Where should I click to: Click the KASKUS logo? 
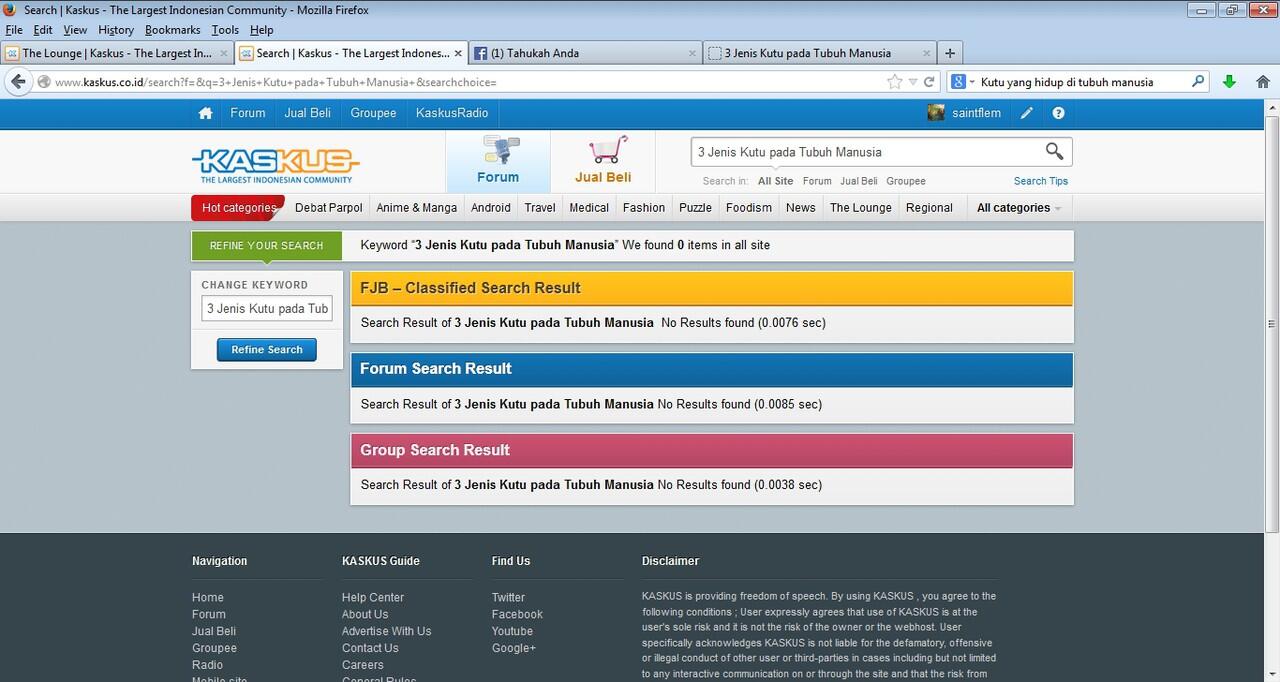coord(275,165)
